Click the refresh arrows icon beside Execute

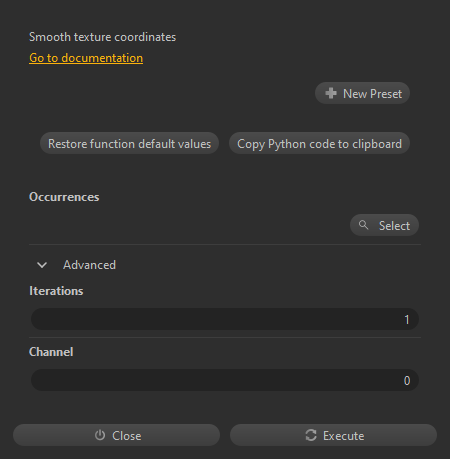coord(311,435)
